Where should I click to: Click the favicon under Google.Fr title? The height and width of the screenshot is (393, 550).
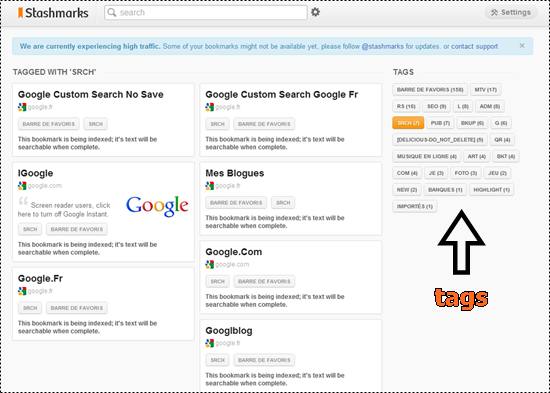22,291
